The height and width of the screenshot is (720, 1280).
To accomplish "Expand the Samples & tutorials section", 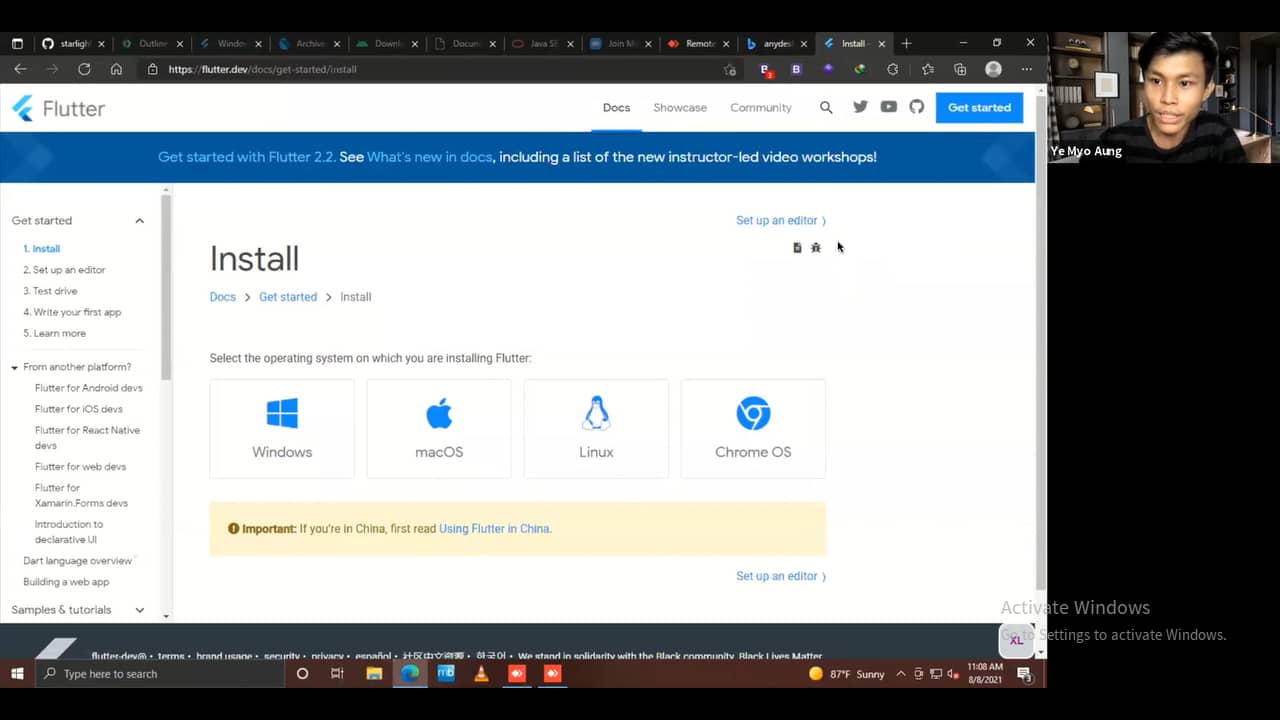I will 139,610.
